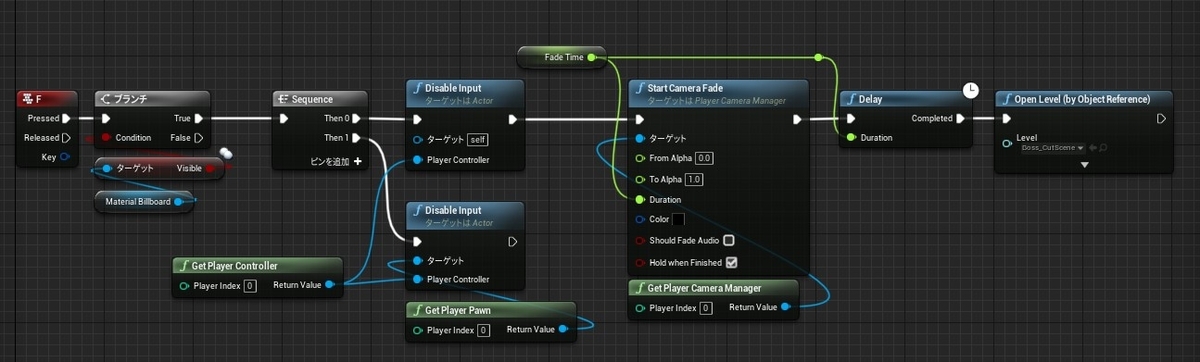Image resolution: width=1200 pixels, height=362 pixels.
Task: Click the True exec pin on Branch
Action: coord(199,118)
